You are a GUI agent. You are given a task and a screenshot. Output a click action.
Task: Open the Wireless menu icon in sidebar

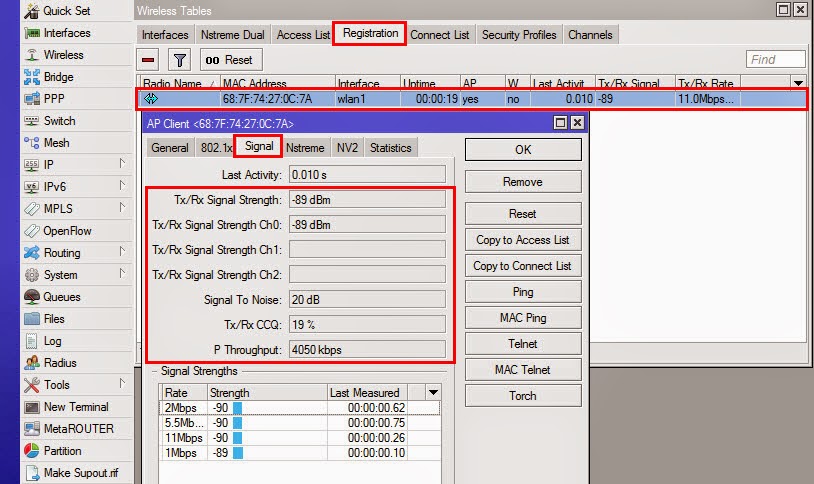coord(32,55)
